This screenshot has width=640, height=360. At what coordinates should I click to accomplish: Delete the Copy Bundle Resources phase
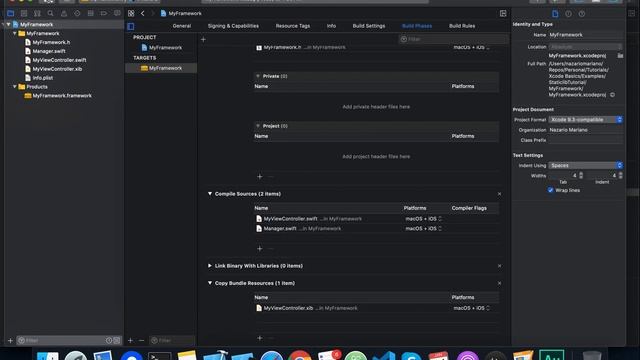[x=499, y=283]
